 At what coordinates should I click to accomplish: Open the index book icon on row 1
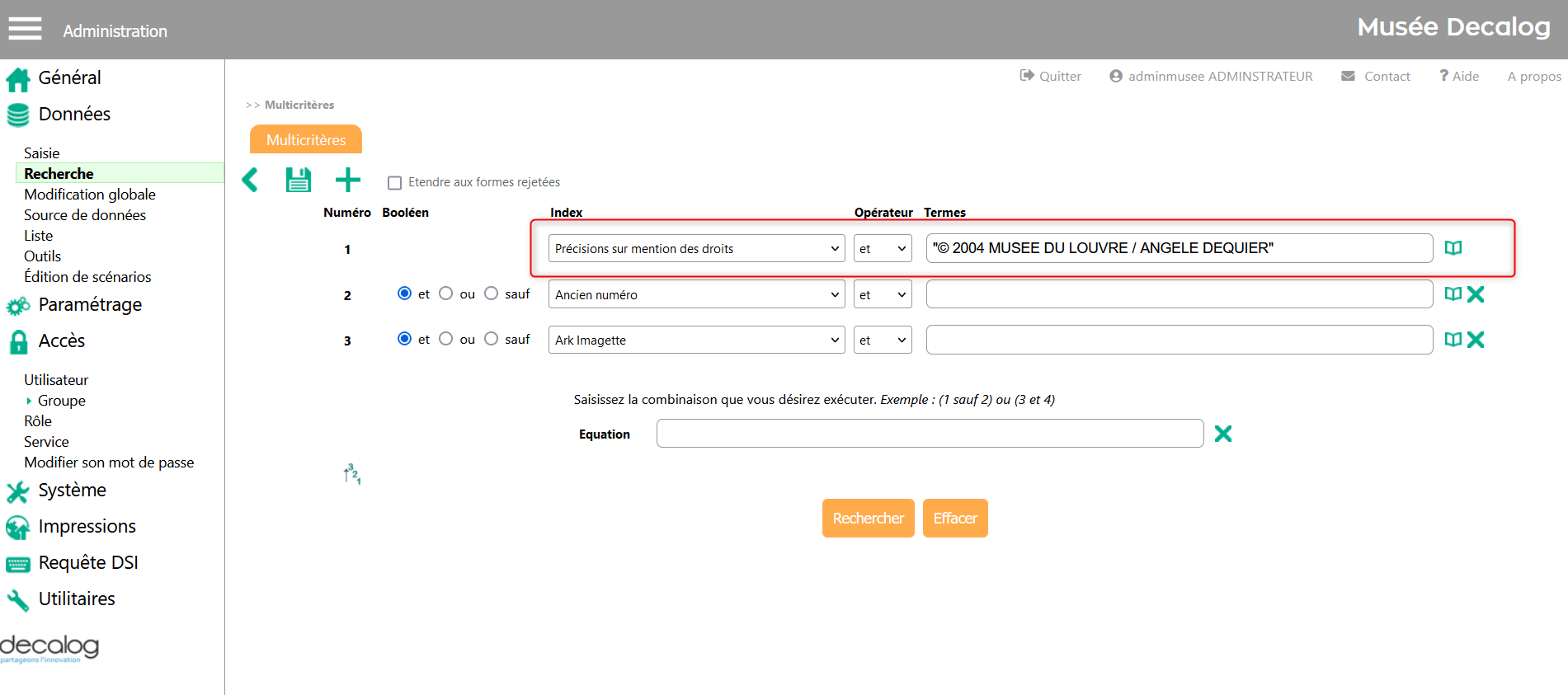(x=1453, y=248)
